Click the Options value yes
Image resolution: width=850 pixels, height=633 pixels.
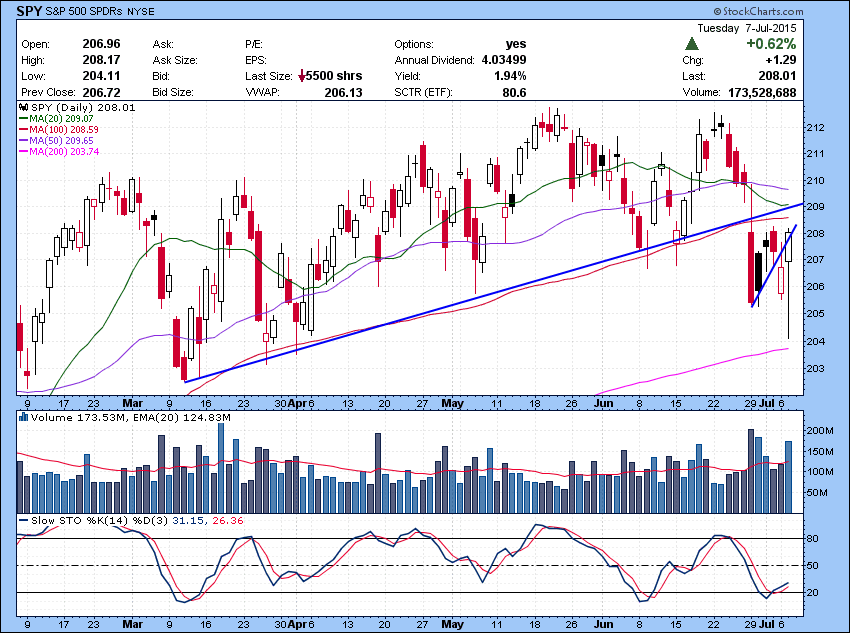point(516,44)
